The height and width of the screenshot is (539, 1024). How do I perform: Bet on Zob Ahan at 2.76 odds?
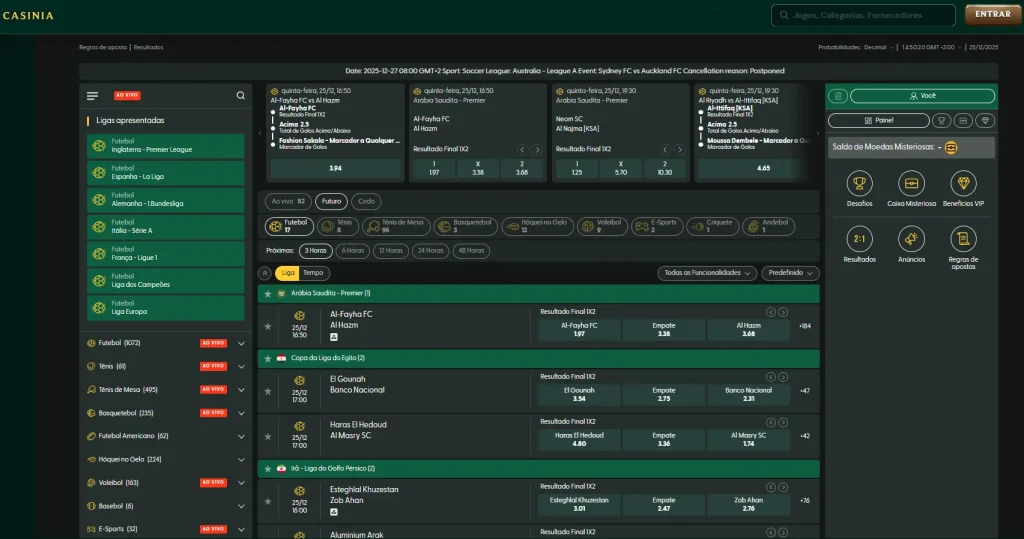pyautogui.click(x=748, y=504)
